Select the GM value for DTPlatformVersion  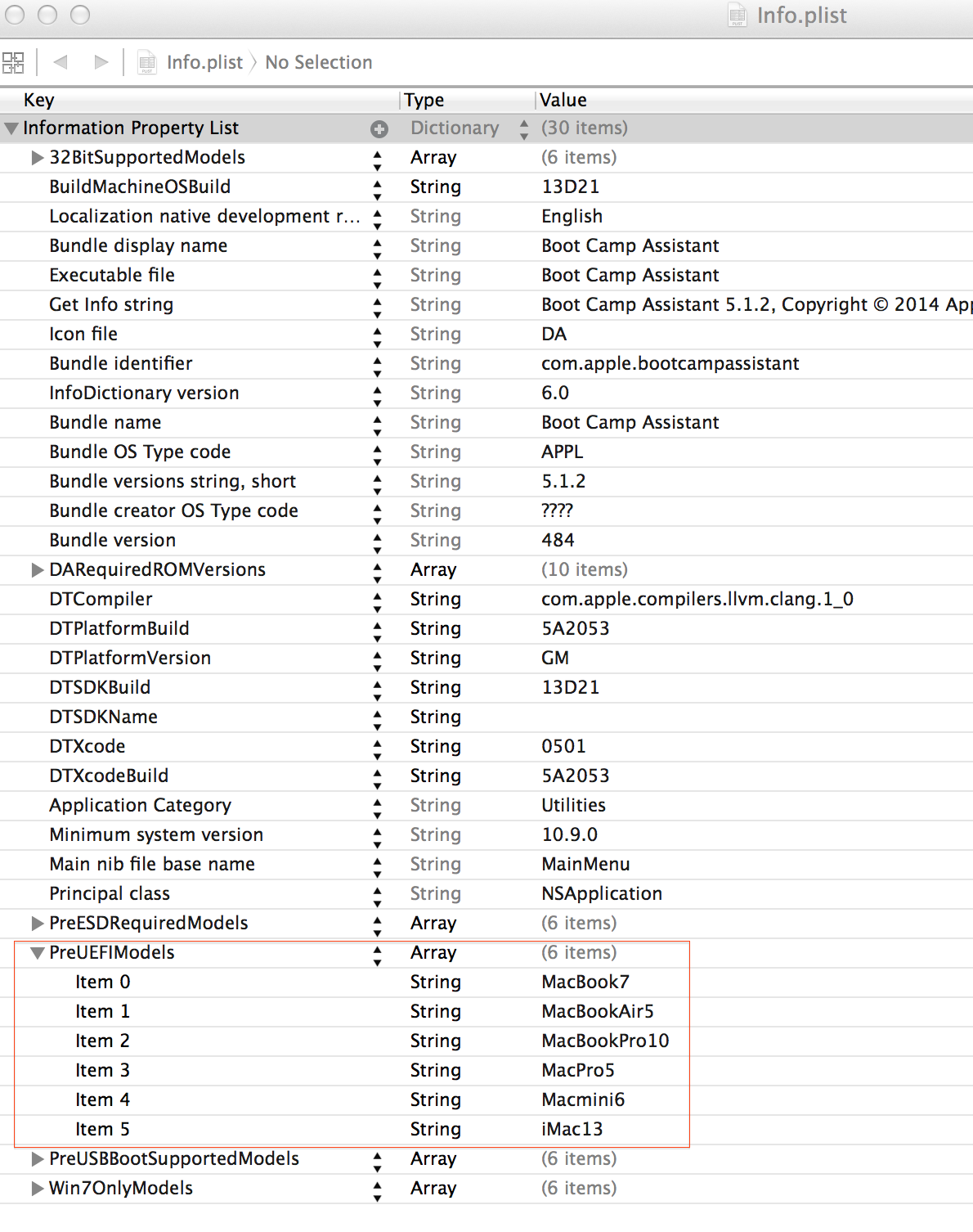555,659
